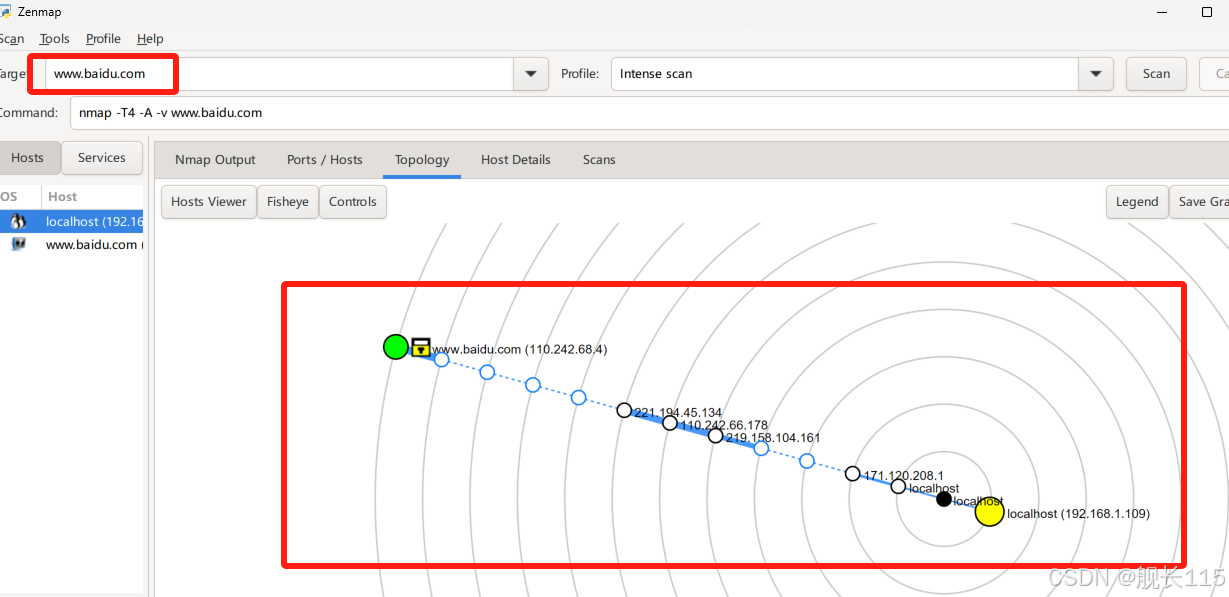
Task: Sort by the OS column header
Action: click(19, 196)
